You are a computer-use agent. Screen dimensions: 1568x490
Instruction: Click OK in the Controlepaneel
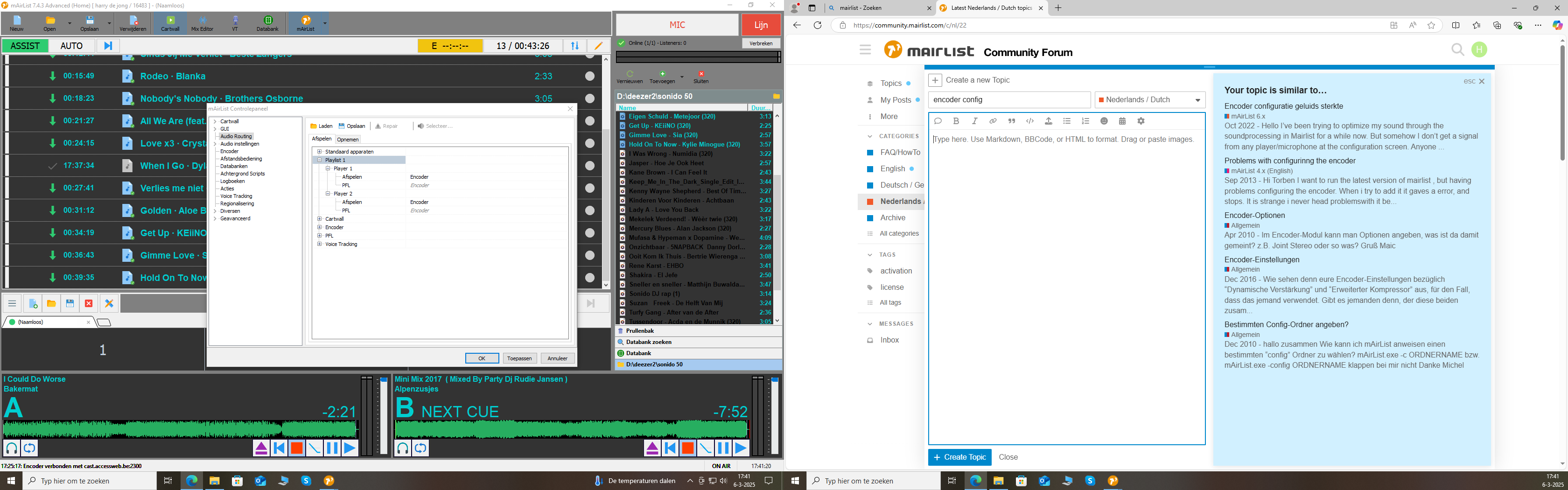(x=482, y=358)
